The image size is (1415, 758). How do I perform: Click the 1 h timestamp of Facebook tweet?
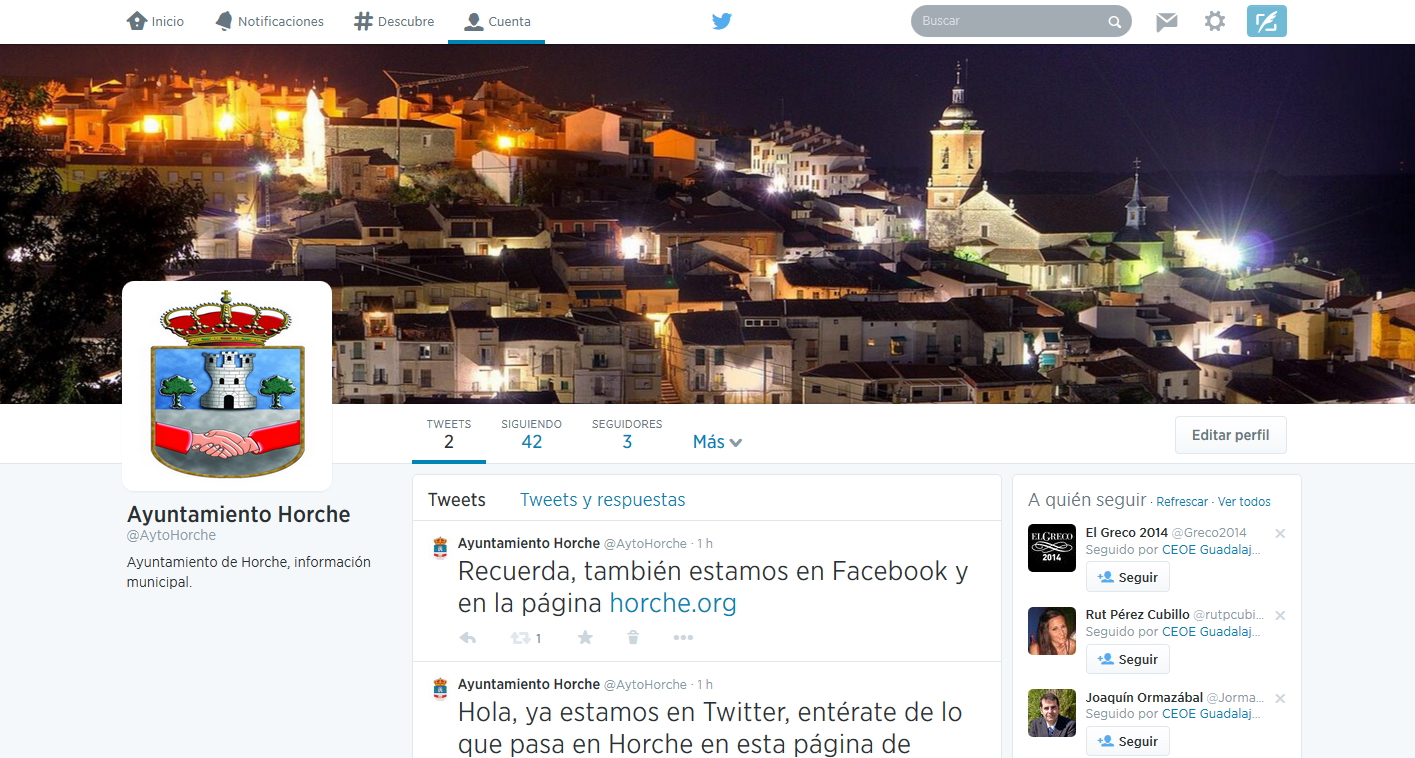coord(705,544)
